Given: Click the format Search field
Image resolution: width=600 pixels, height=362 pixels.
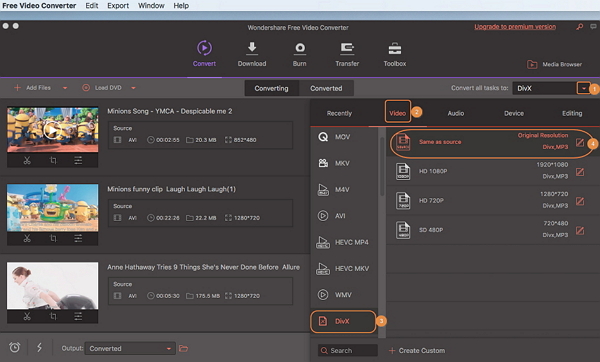Looking at the screenshot, I should [348, 351].
